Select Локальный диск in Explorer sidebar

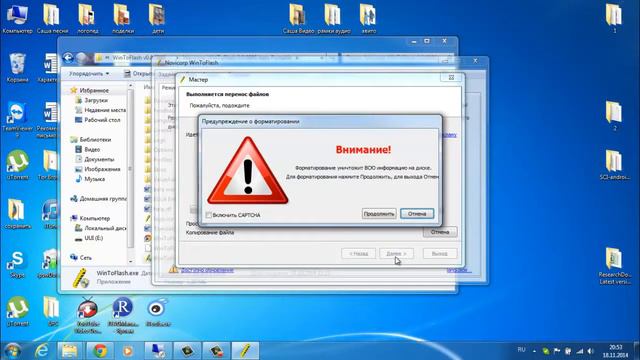pyautogui.click(x=101, y=228)
